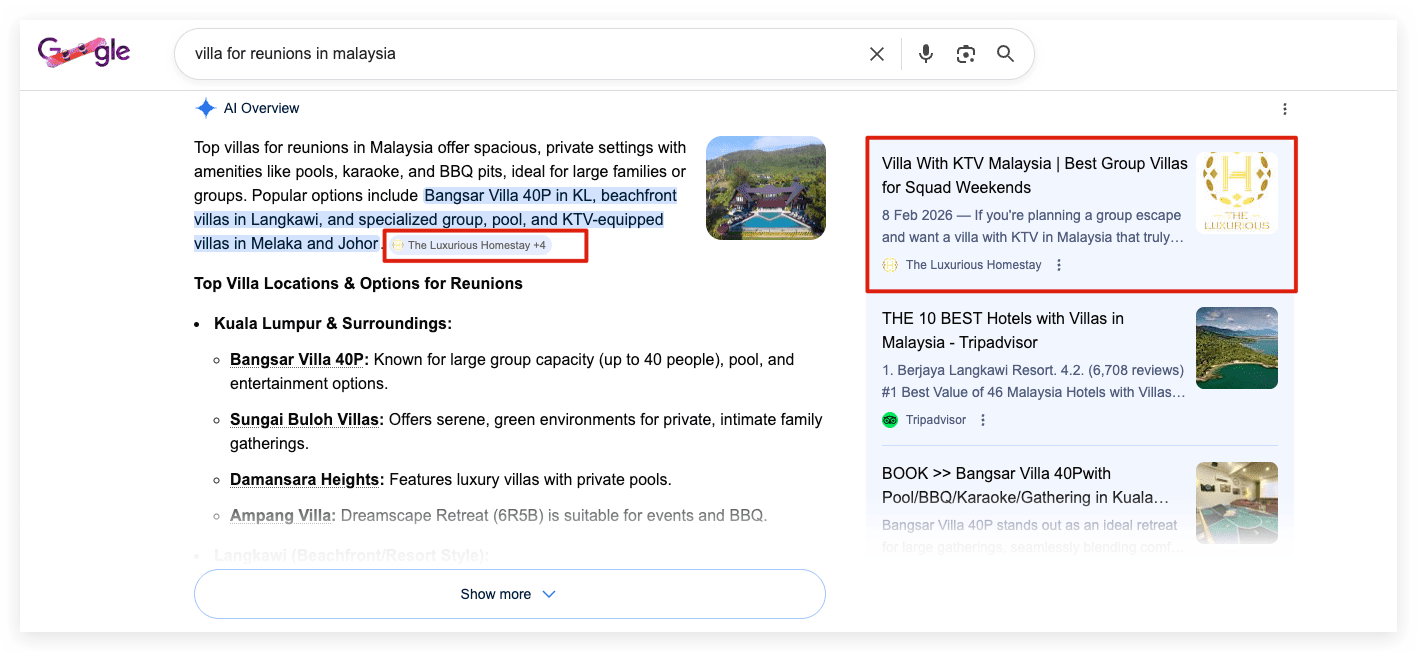Screen dimensions: 1417x652
Task: Click the magnifier search icon
Action: [x=1005, y=54]
